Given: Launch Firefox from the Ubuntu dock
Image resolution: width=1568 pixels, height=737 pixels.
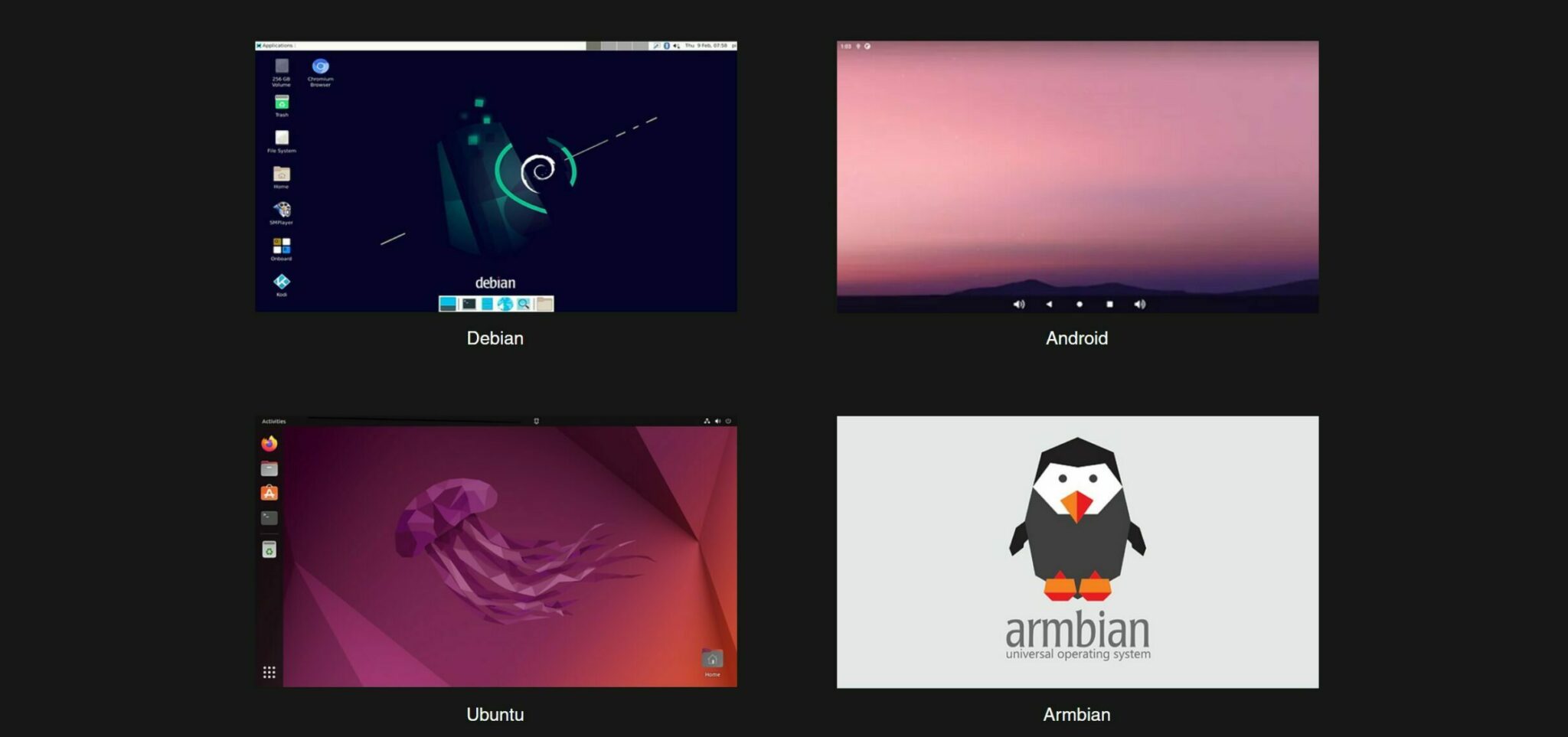Looking at the screenshot, I should pos(269,444).
